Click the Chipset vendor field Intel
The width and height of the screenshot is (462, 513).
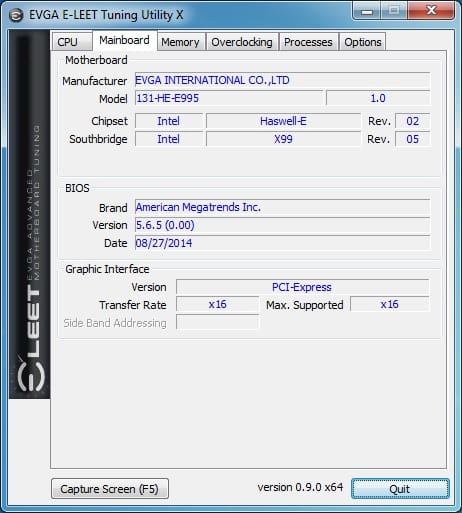[x=169, y=121]
